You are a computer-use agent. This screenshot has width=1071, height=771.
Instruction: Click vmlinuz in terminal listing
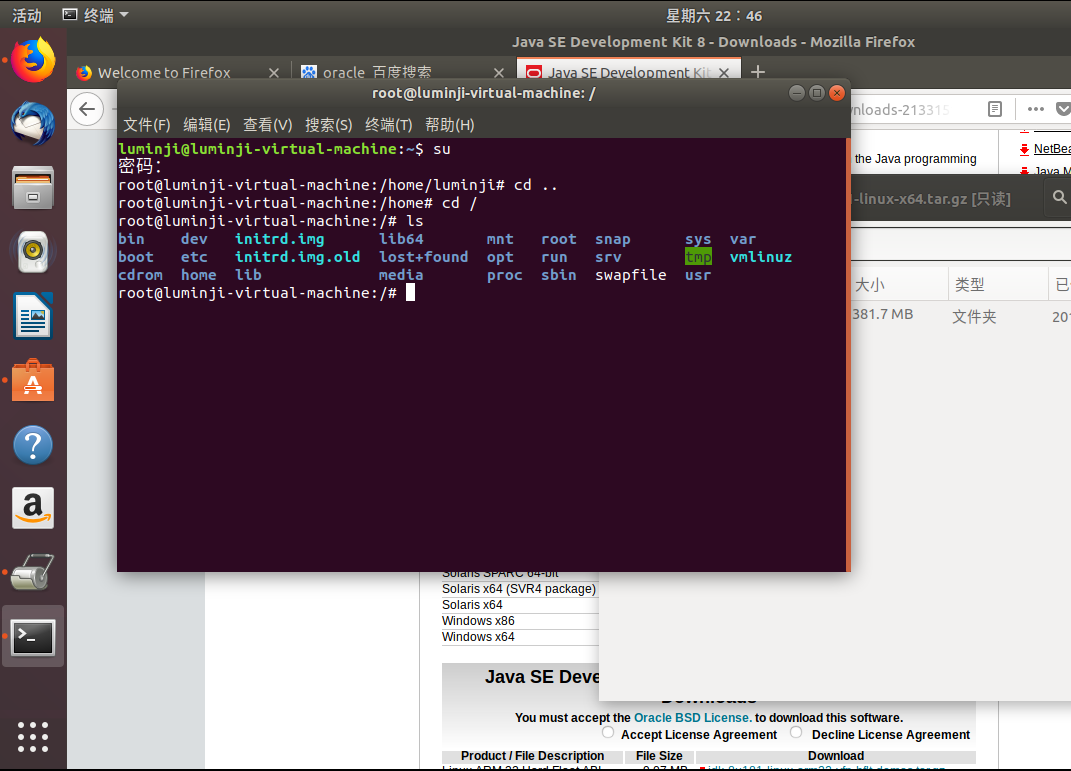pos(761,257)
